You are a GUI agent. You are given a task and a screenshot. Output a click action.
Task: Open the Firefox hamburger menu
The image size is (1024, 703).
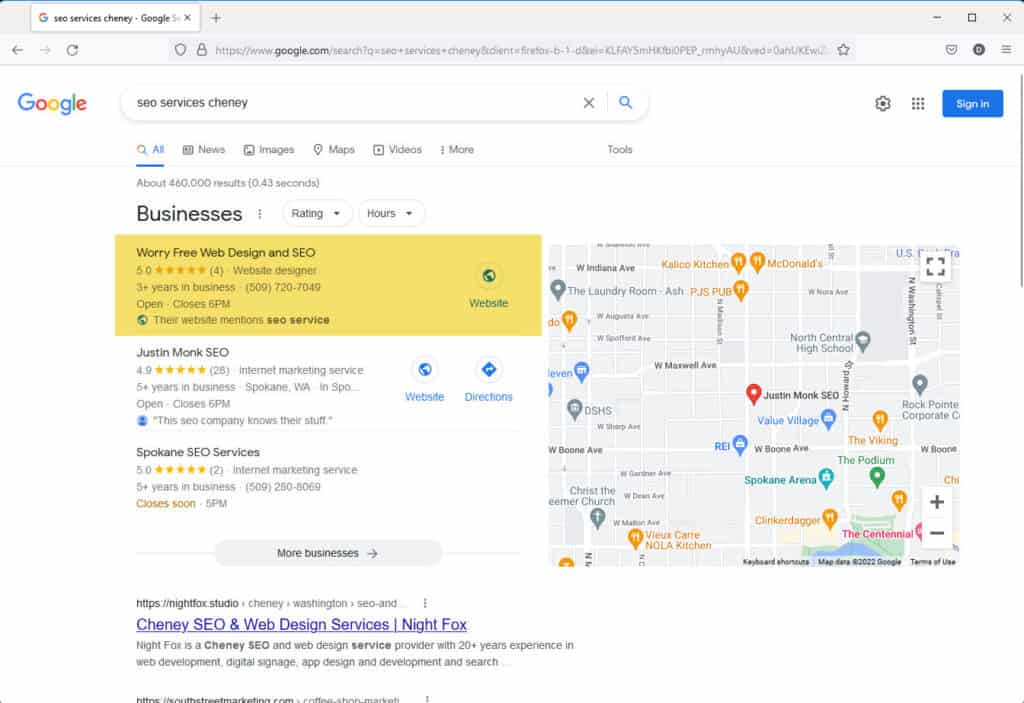[1006, 50]
